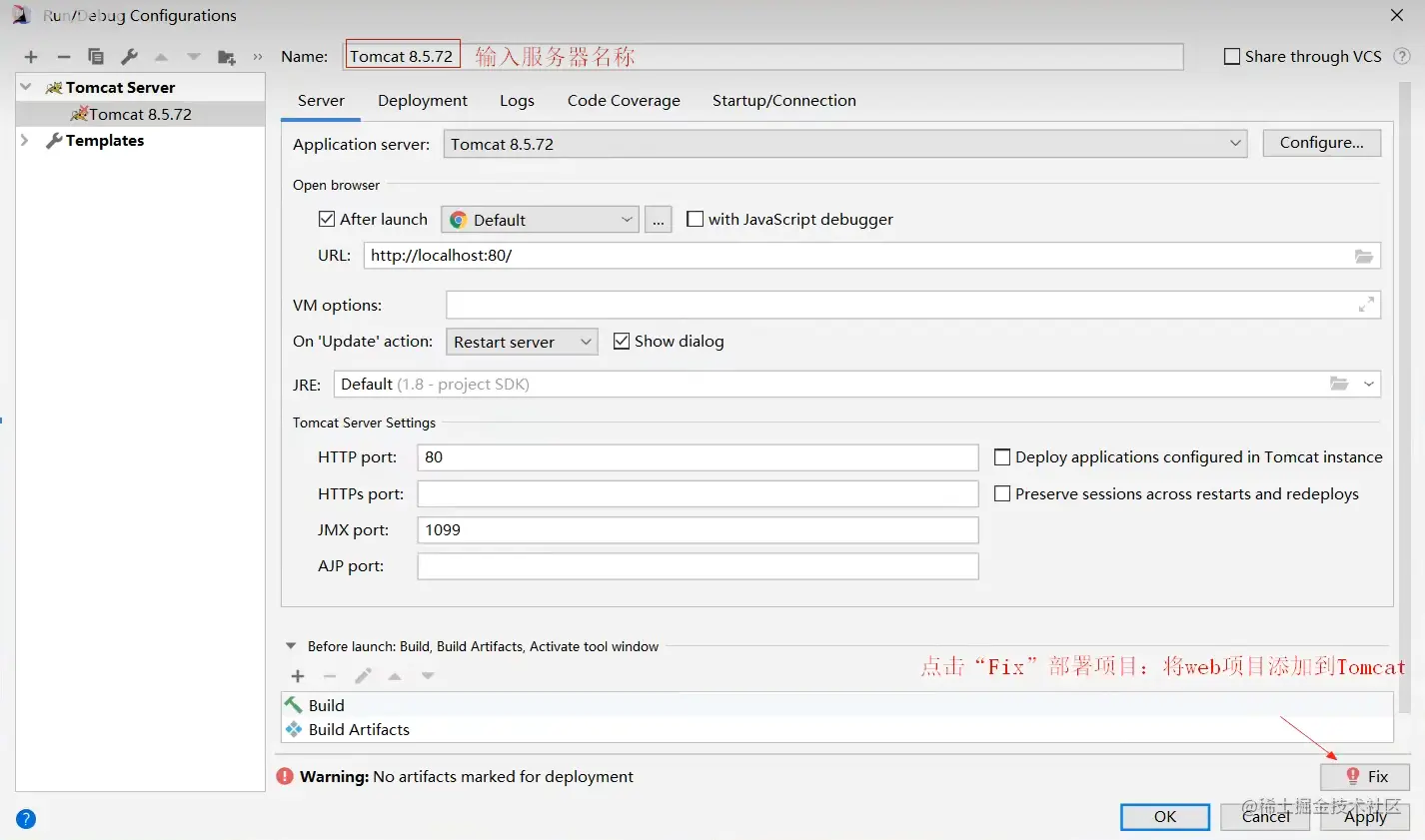
Task: Copy the selected configuration
Action: [x=96, y=57]
